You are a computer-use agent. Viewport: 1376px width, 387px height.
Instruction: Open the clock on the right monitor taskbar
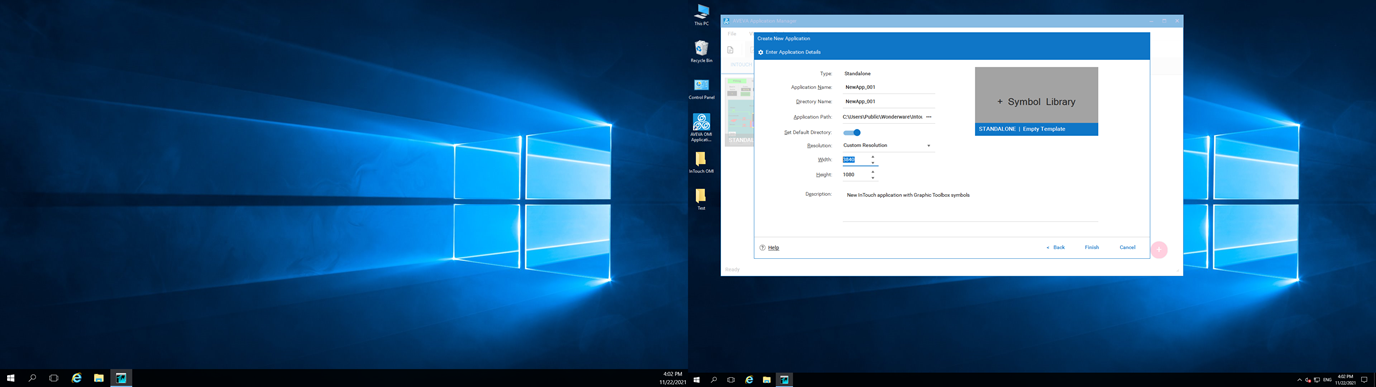(x=1345, y=380)
